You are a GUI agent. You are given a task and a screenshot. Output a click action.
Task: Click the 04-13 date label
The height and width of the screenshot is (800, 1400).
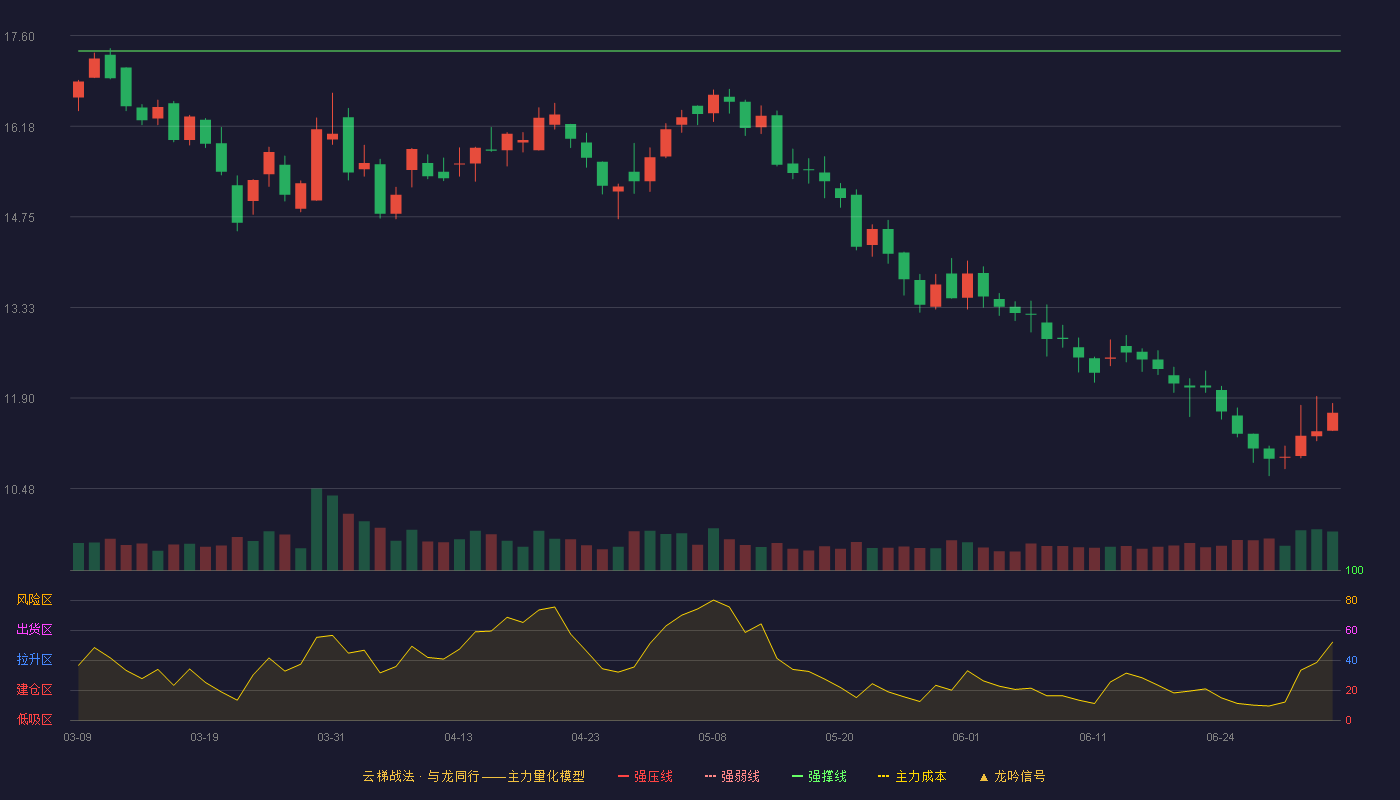click(x=458, y=737)
